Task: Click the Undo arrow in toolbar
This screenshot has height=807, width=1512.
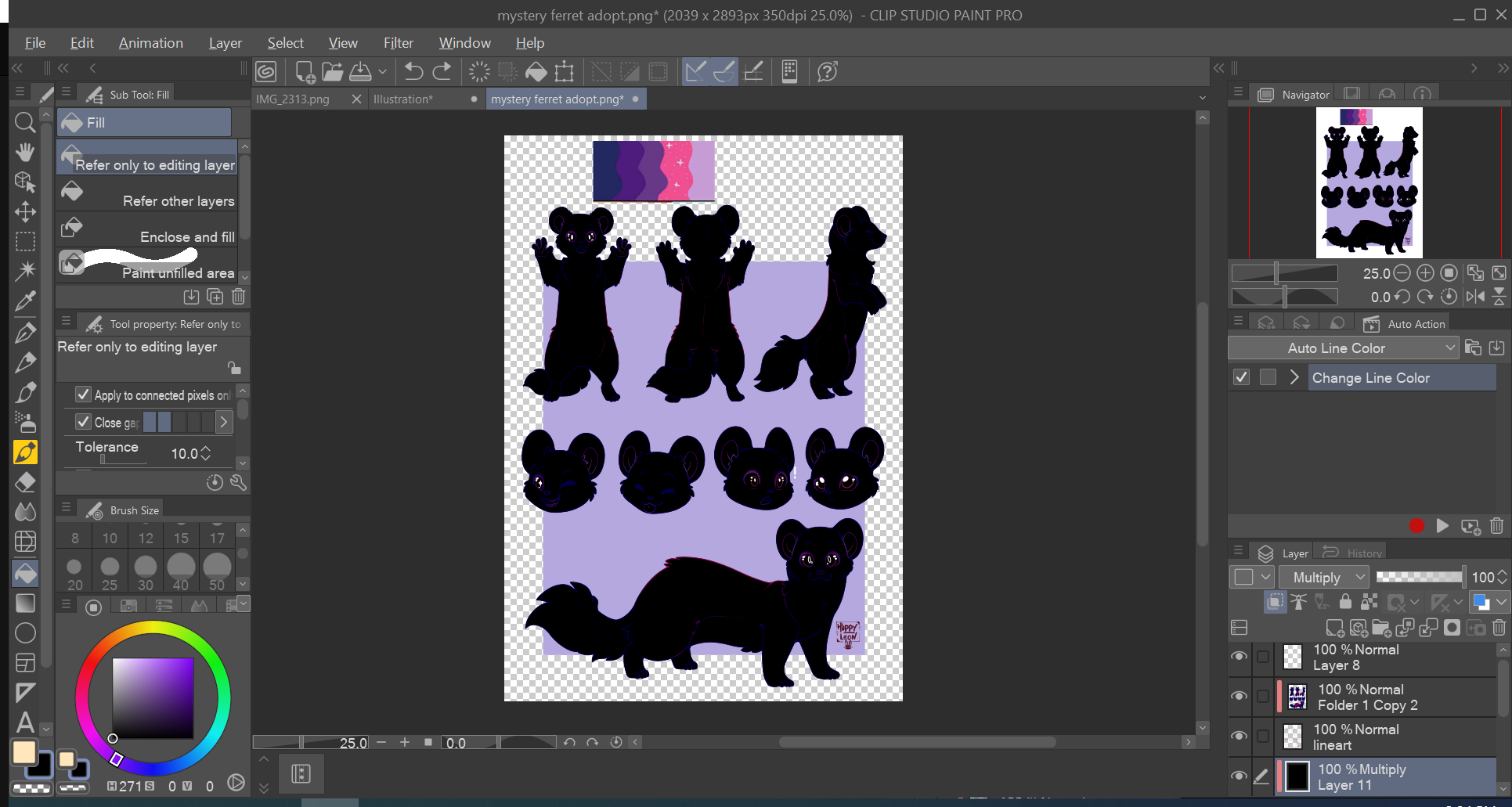Action: click(413, 72)
